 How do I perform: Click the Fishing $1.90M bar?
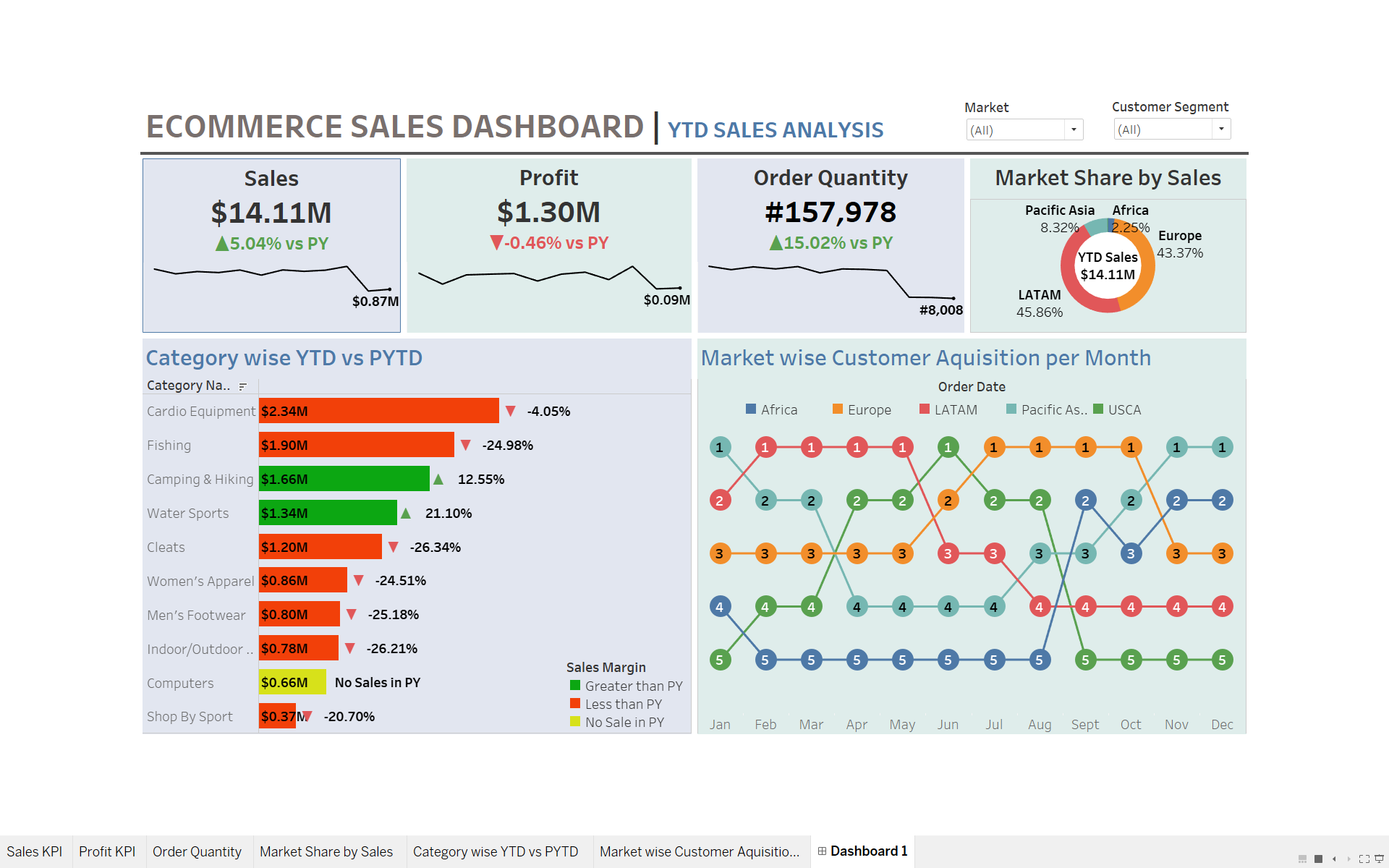click(x=356, y=445)
